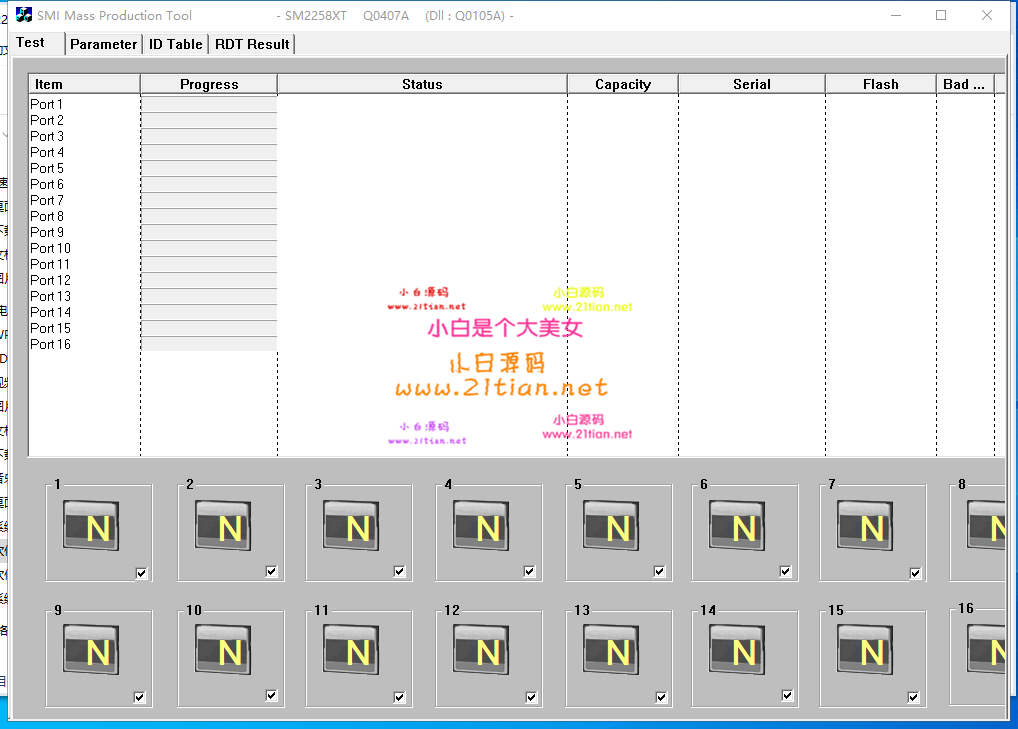Toggle the port 12 enable checkbox

pyautogui.click(x=531, y=697)
